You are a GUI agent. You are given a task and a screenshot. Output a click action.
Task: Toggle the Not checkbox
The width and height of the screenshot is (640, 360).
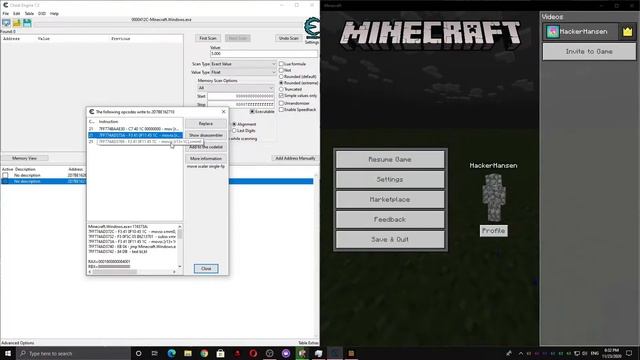(x=281, y=70)
